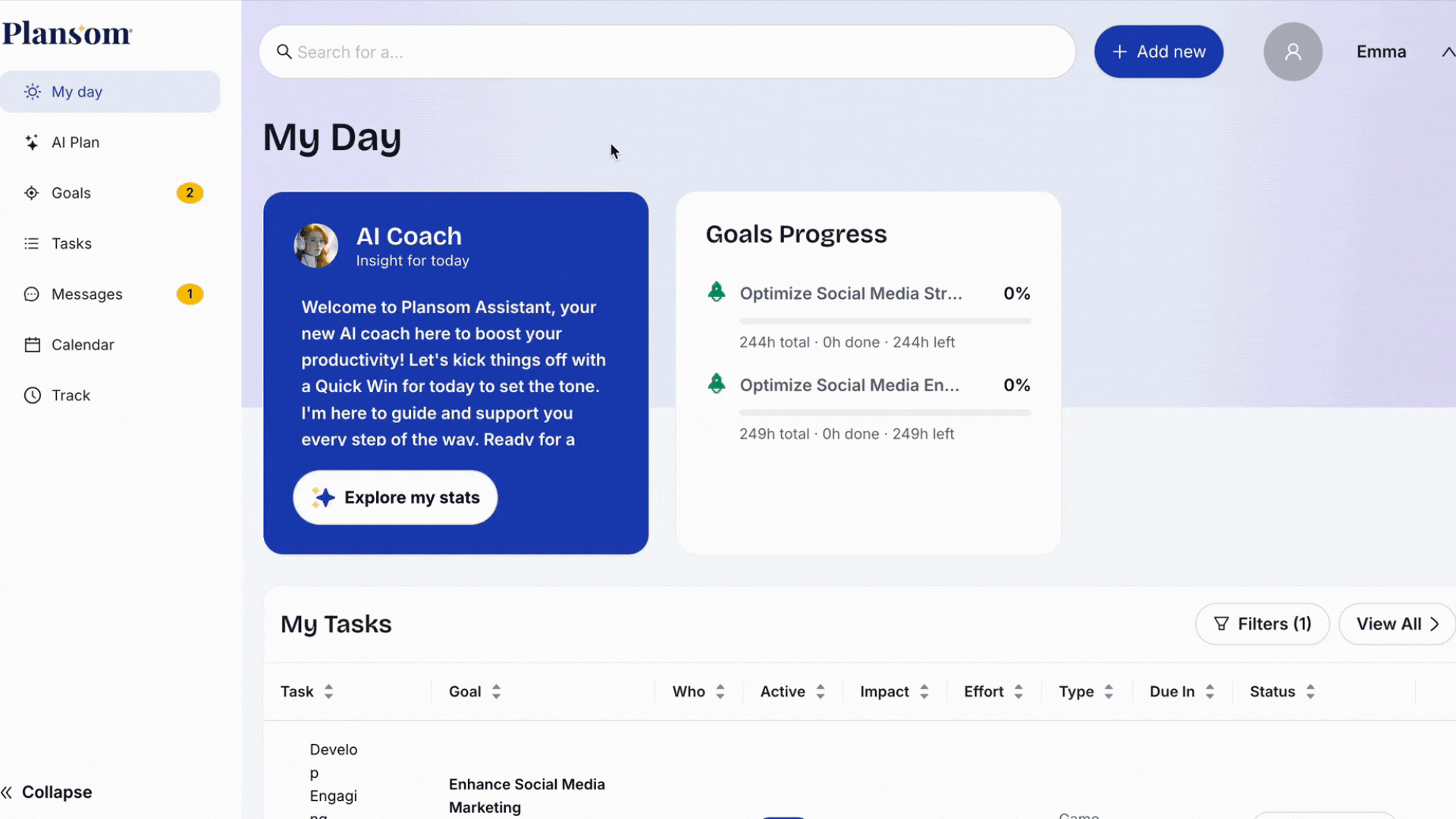1456x819 pixels.
Task: Click the Calendar icon in sidebar
Action: tap(32, 345)
